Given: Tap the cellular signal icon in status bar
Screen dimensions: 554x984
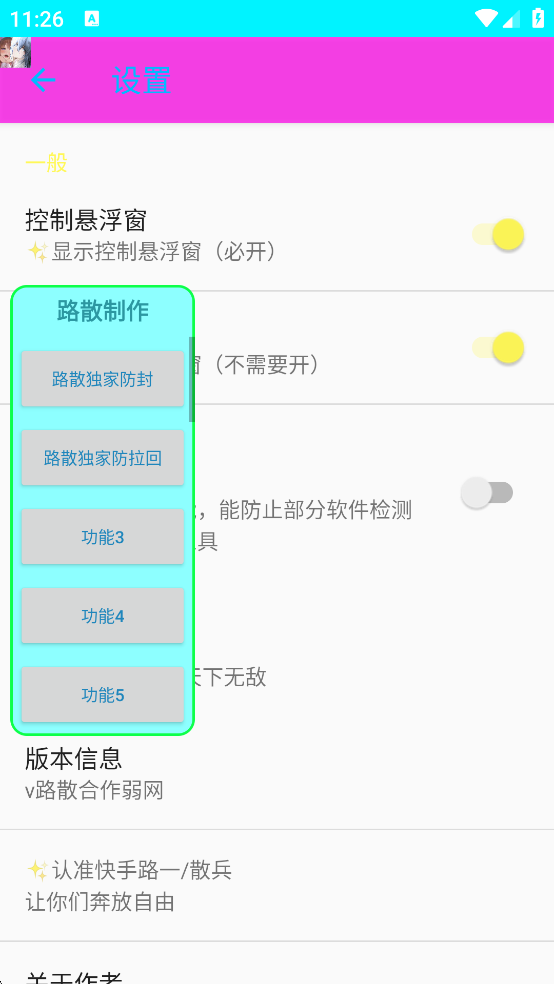Looking at the screenshot, I should [512, 19].
